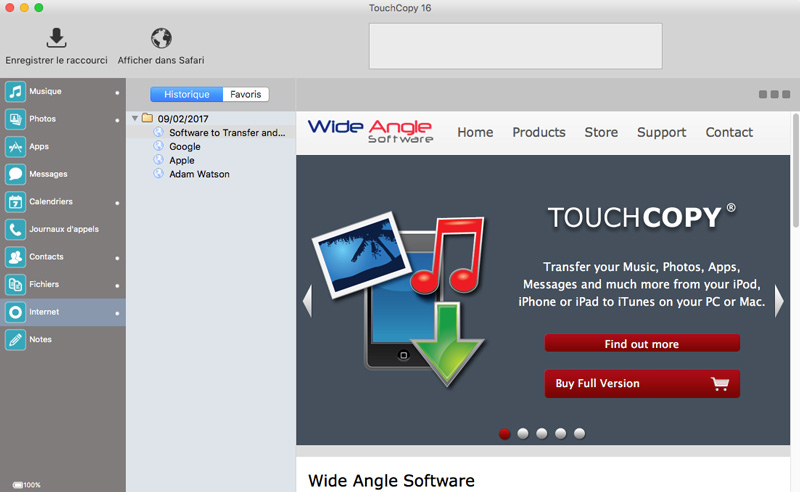Select the third carousel dot
The width and height of the screenshot is (800, 492).
point(542,434)
